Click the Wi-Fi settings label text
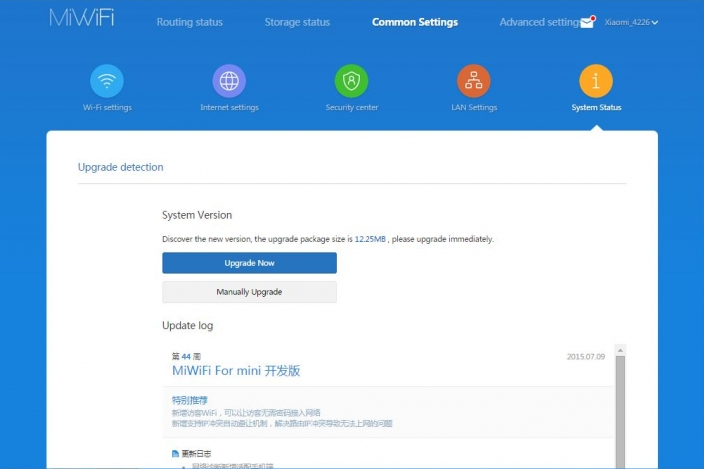 107,107
